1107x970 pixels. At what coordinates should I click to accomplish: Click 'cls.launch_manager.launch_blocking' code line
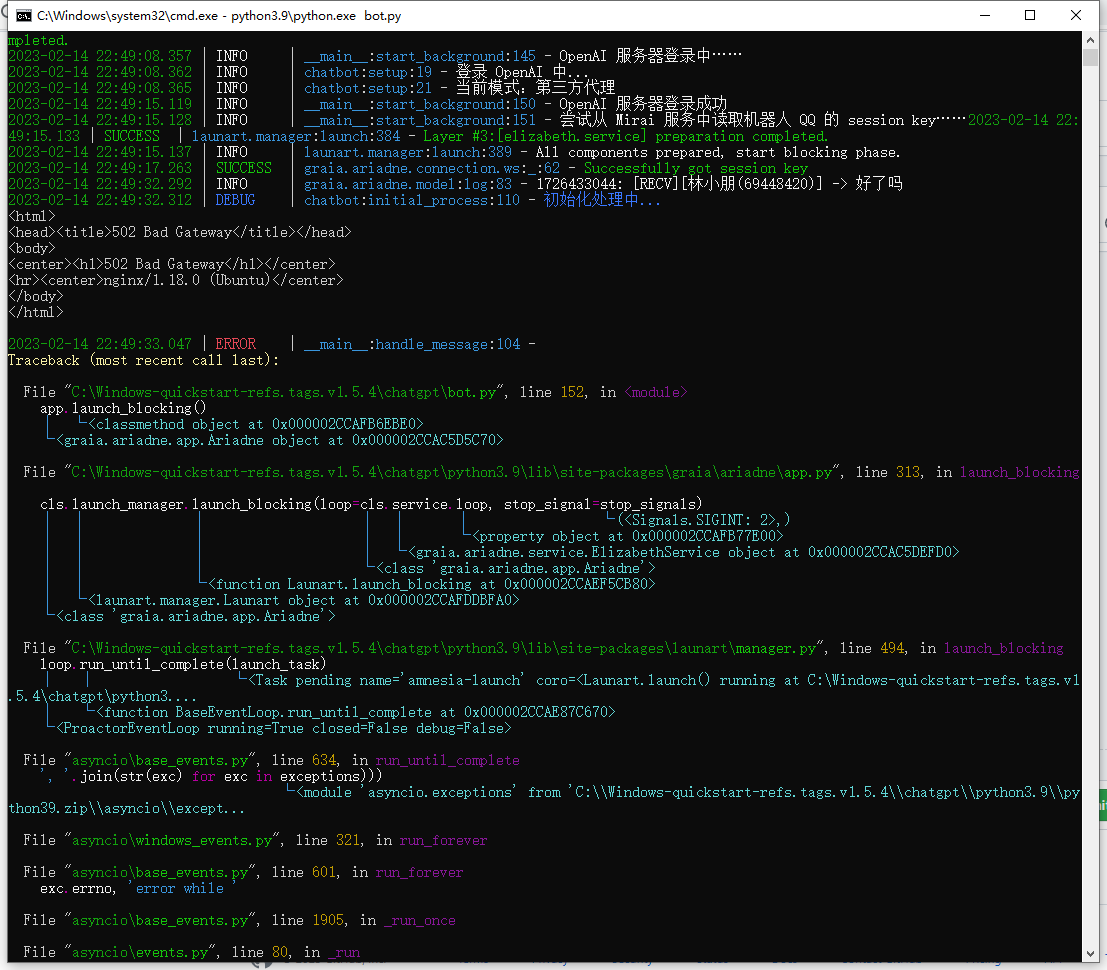(371, 504)
